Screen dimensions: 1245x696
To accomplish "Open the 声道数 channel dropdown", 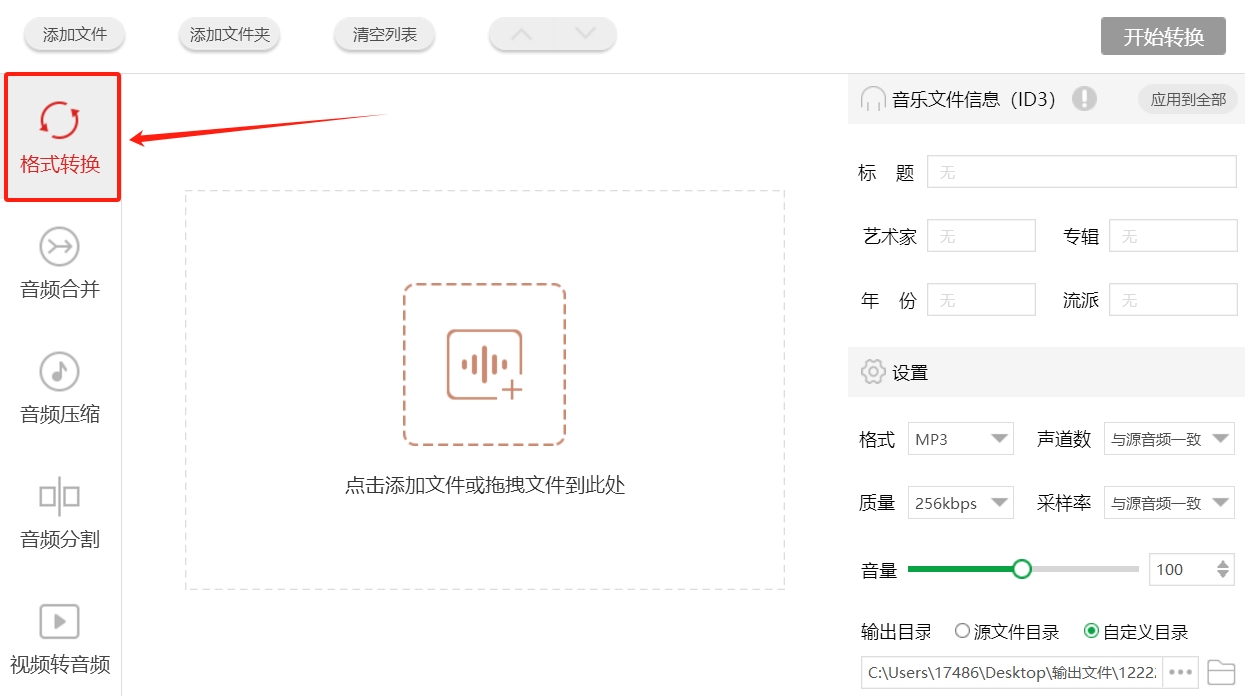I will coord(1168,438).
